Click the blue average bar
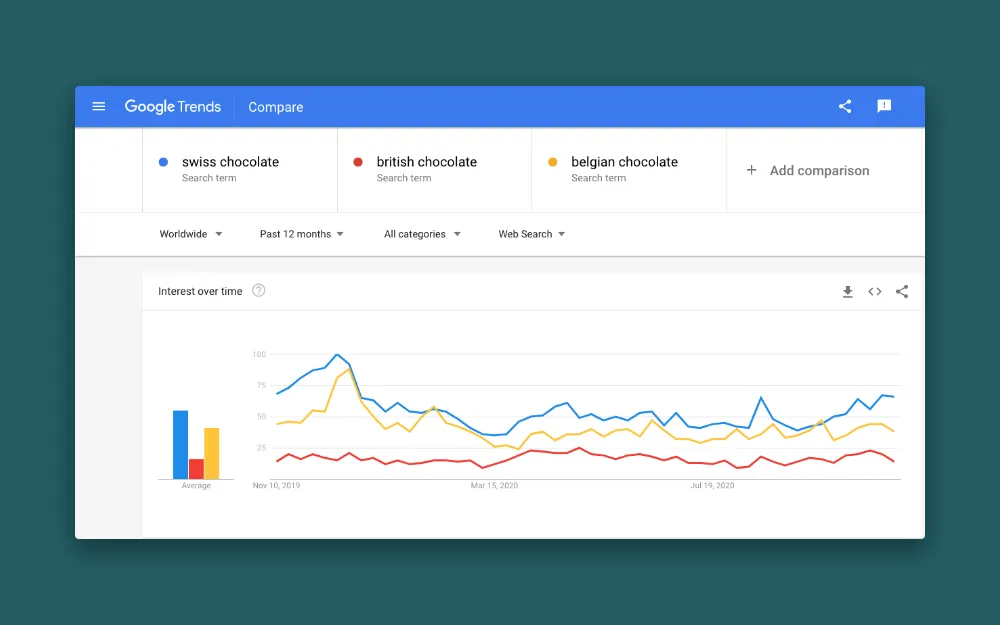 click(x=180, y=445)
